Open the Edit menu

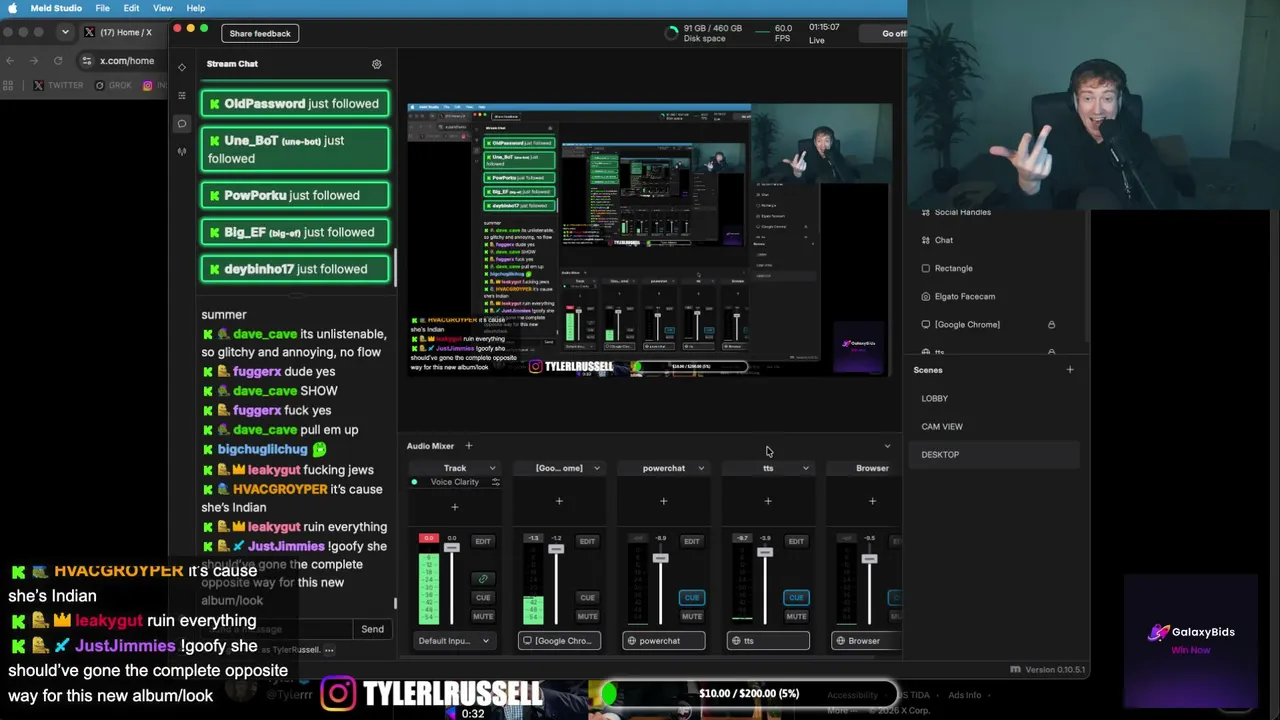tap(131, 8)
